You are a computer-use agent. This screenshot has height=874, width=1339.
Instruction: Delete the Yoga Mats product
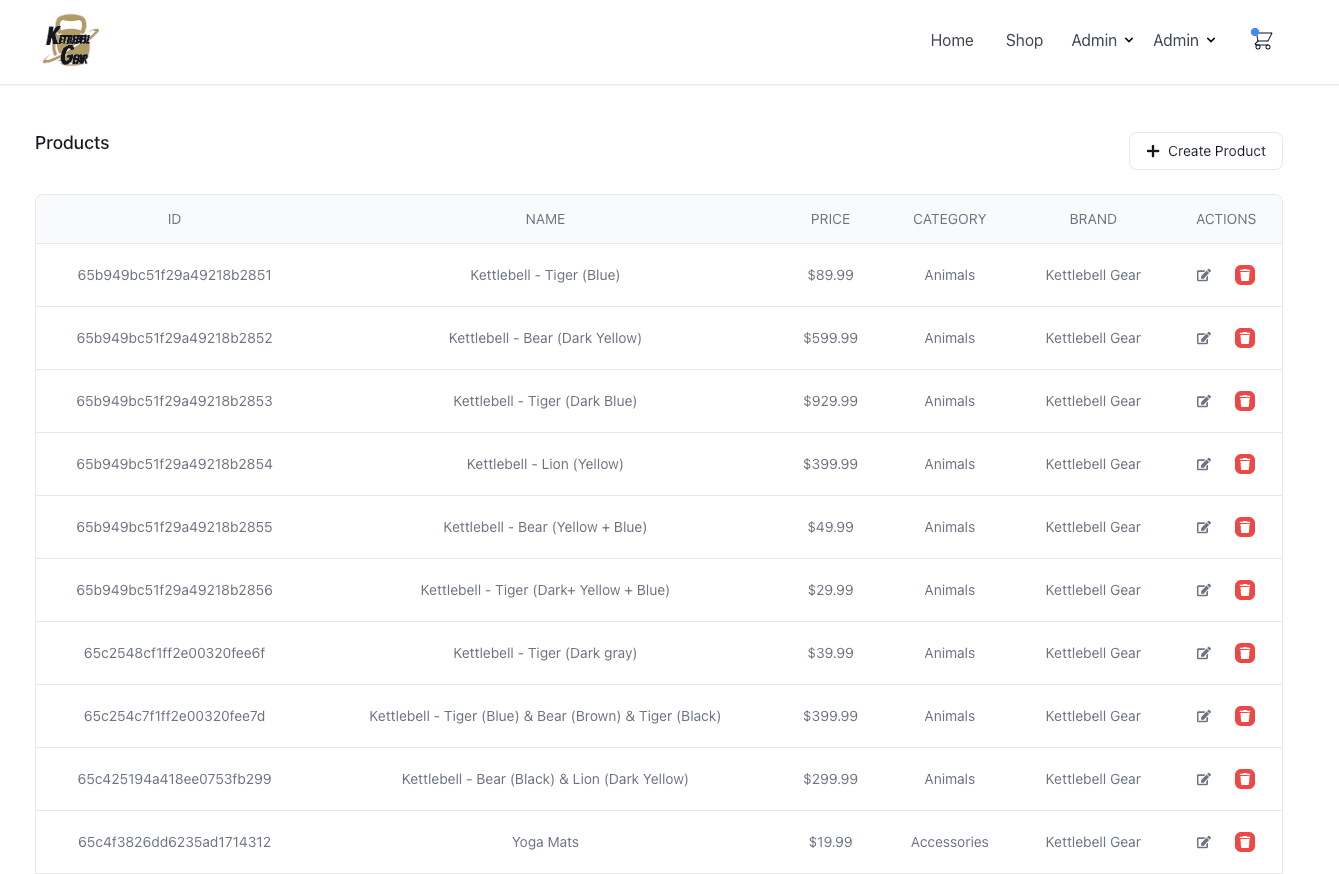pyautogui.click(x=1244, y=842)
